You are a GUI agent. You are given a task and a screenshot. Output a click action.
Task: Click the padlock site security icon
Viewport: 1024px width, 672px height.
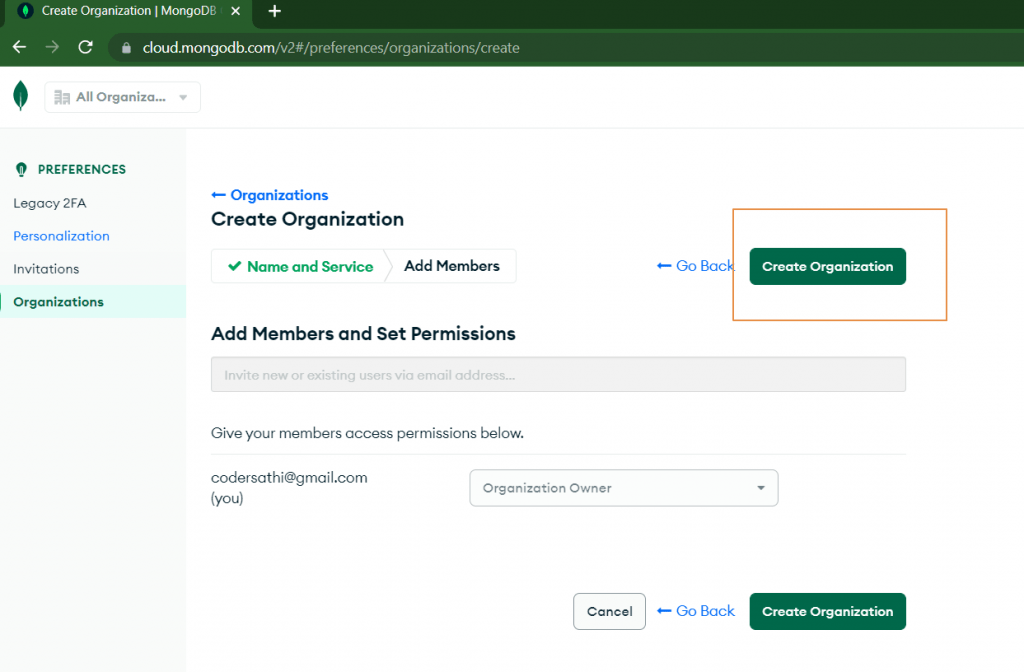click(x=127, y=48)
